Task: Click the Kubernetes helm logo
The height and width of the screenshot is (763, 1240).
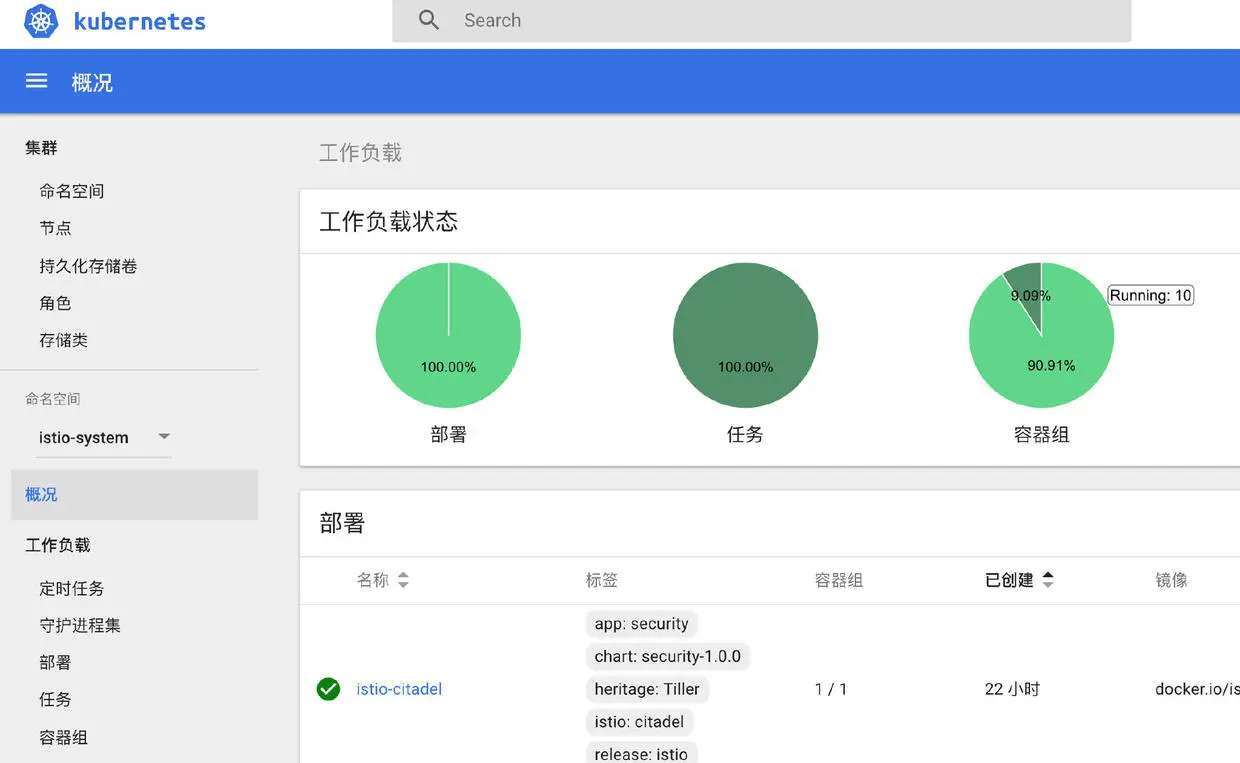Action: pos(41,21)
